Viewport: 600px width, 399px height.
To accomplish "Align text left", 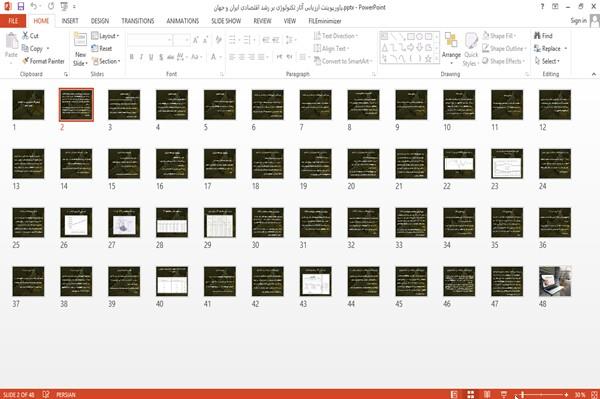I will (x=232, y=57).
